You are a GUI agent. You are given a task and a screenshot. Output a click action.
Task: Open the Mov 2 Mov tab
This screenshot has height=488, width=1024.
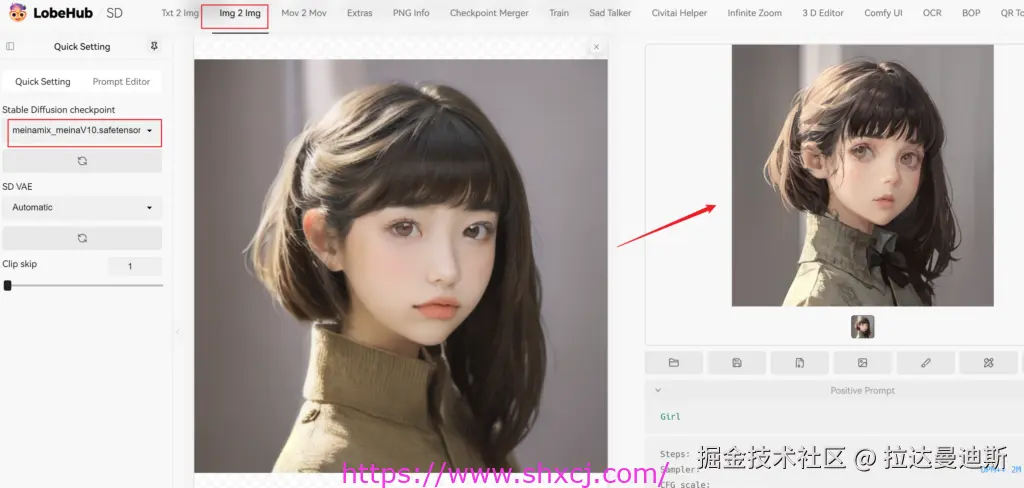(x=304, y=13)
